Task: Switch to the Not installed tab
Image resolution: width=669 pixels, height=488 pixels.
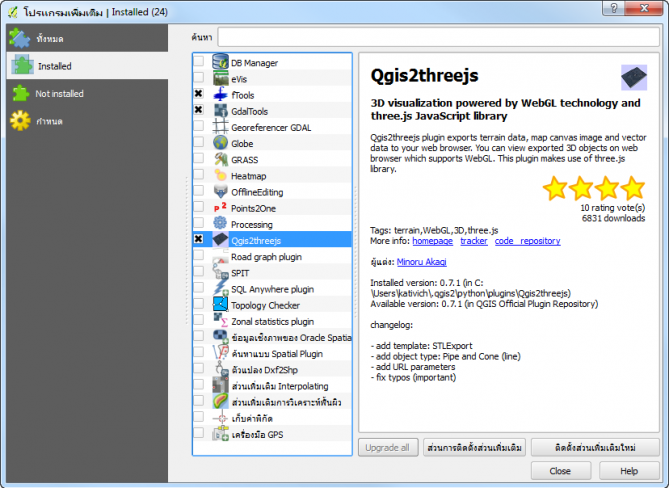Action: click(x=87, y=93)
